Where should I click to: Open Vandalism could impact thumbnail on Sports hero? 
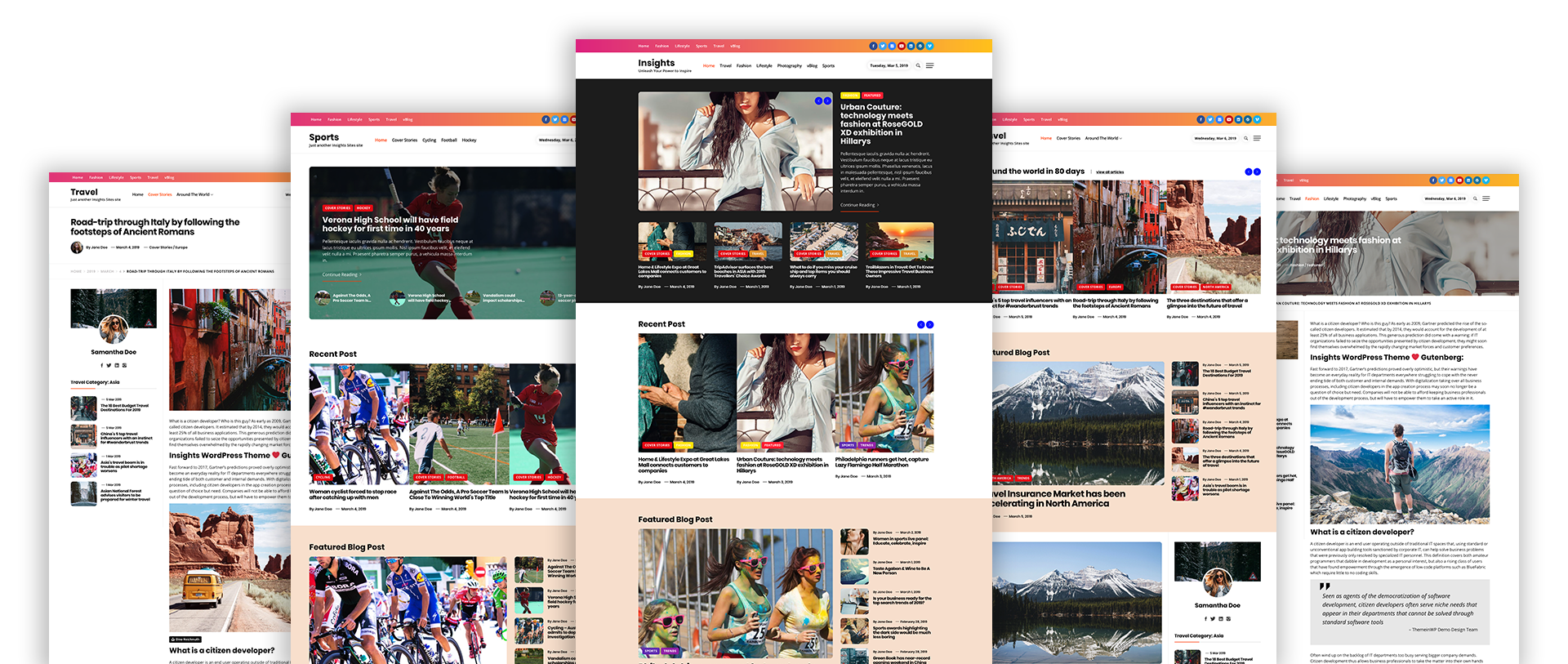pyautogui.click(x=472, y=298)
